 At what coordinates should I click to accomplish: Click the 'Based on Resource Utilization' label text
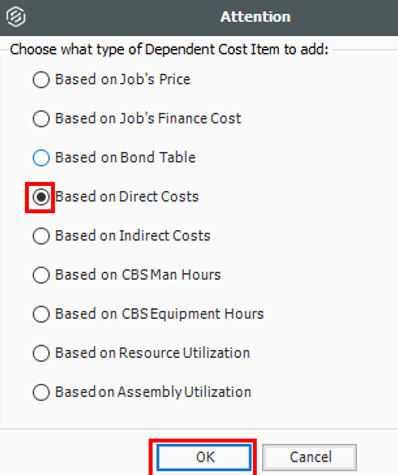pyautogui.click(x=152, y=353)
